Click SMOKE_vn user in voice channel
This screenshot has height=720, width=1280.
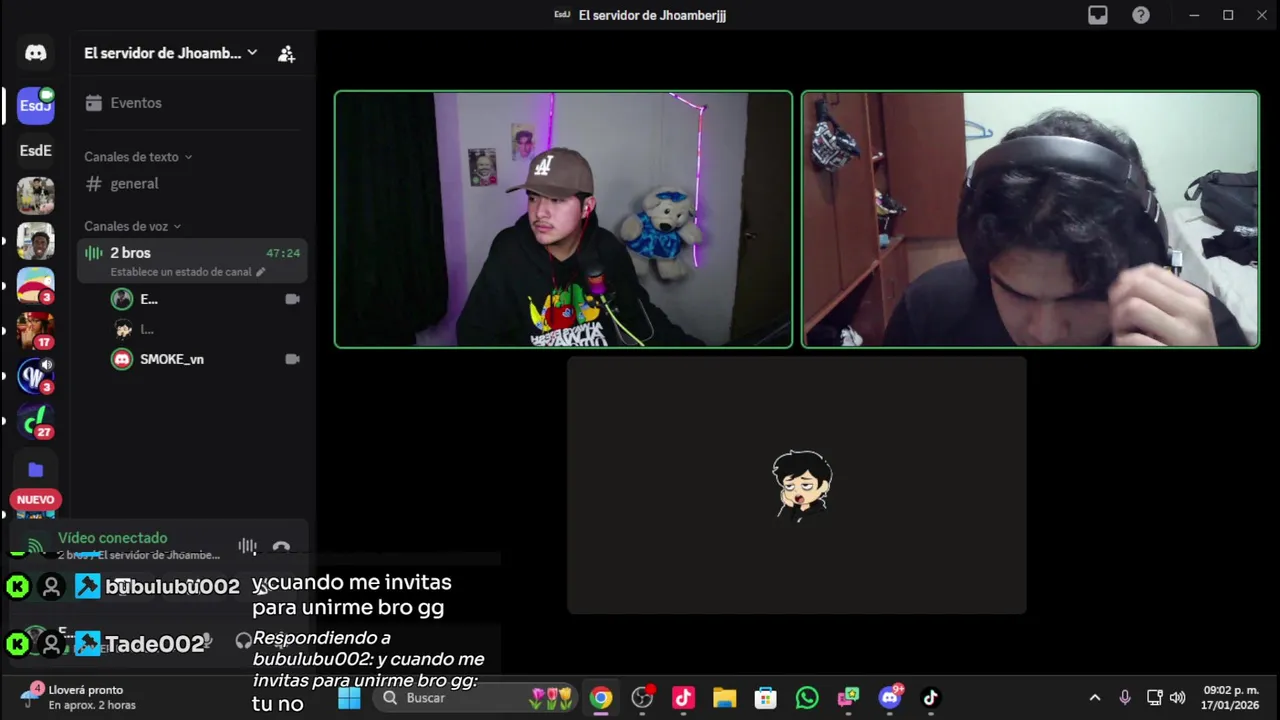pyautogui.click(x=172, y=359)
